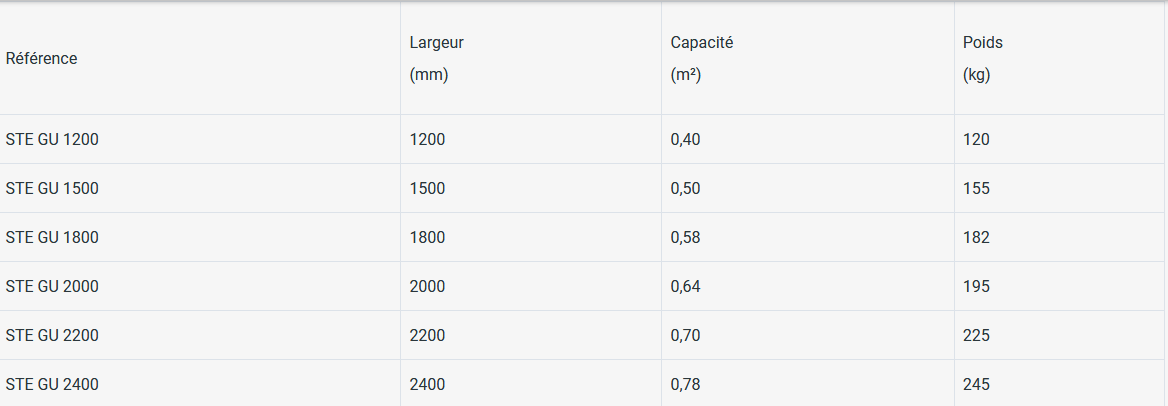Click the 0,40 capacity value
This screenshot has width=1168, height=406.
(685, 140)
